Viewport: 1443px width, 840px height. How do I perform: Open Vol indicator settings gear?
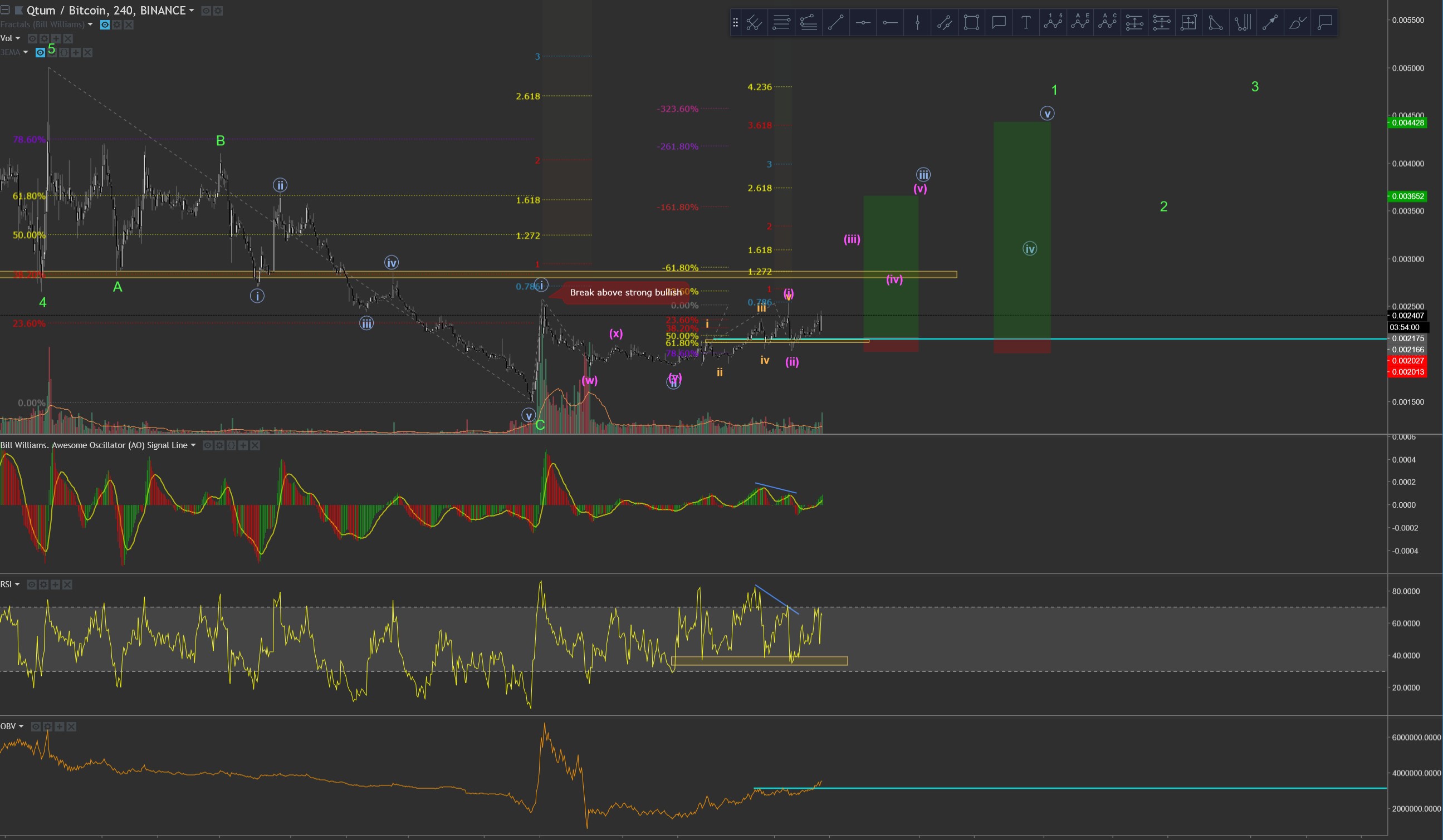click(x=44, y=38)
